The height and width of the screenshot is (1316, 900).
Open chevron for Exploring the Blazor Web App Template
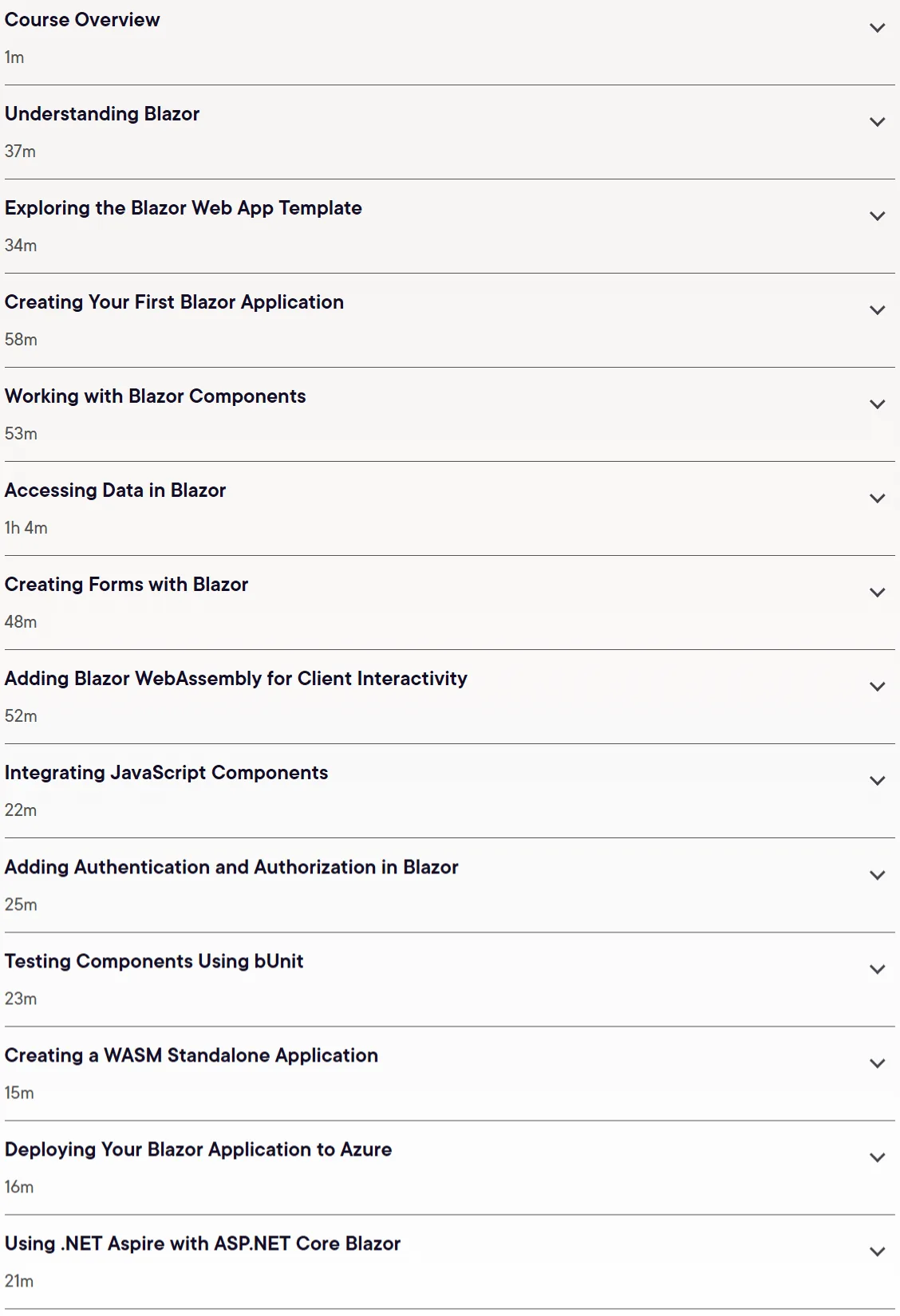coord(877,216)
